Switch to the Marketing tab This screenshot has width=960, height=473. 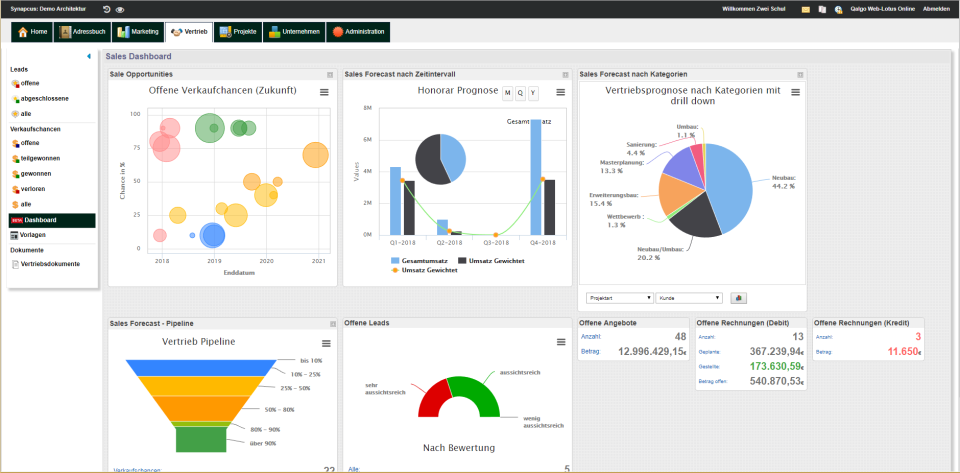tap(139, 32)
